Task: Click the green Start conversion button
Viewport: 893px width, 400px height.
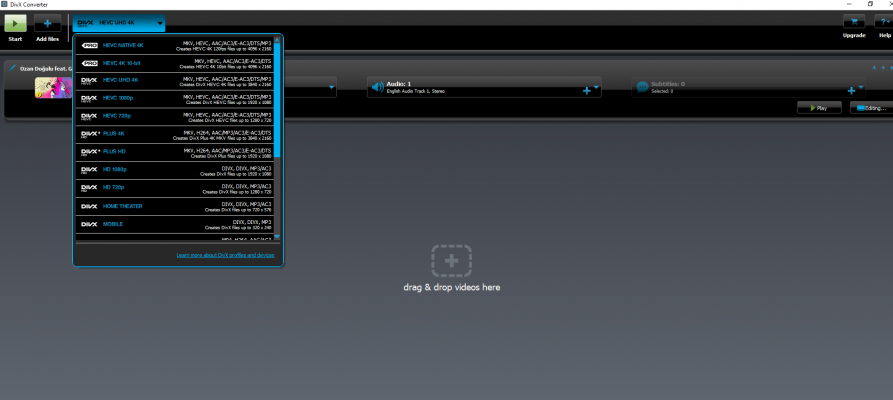Action: pos(15,23)
